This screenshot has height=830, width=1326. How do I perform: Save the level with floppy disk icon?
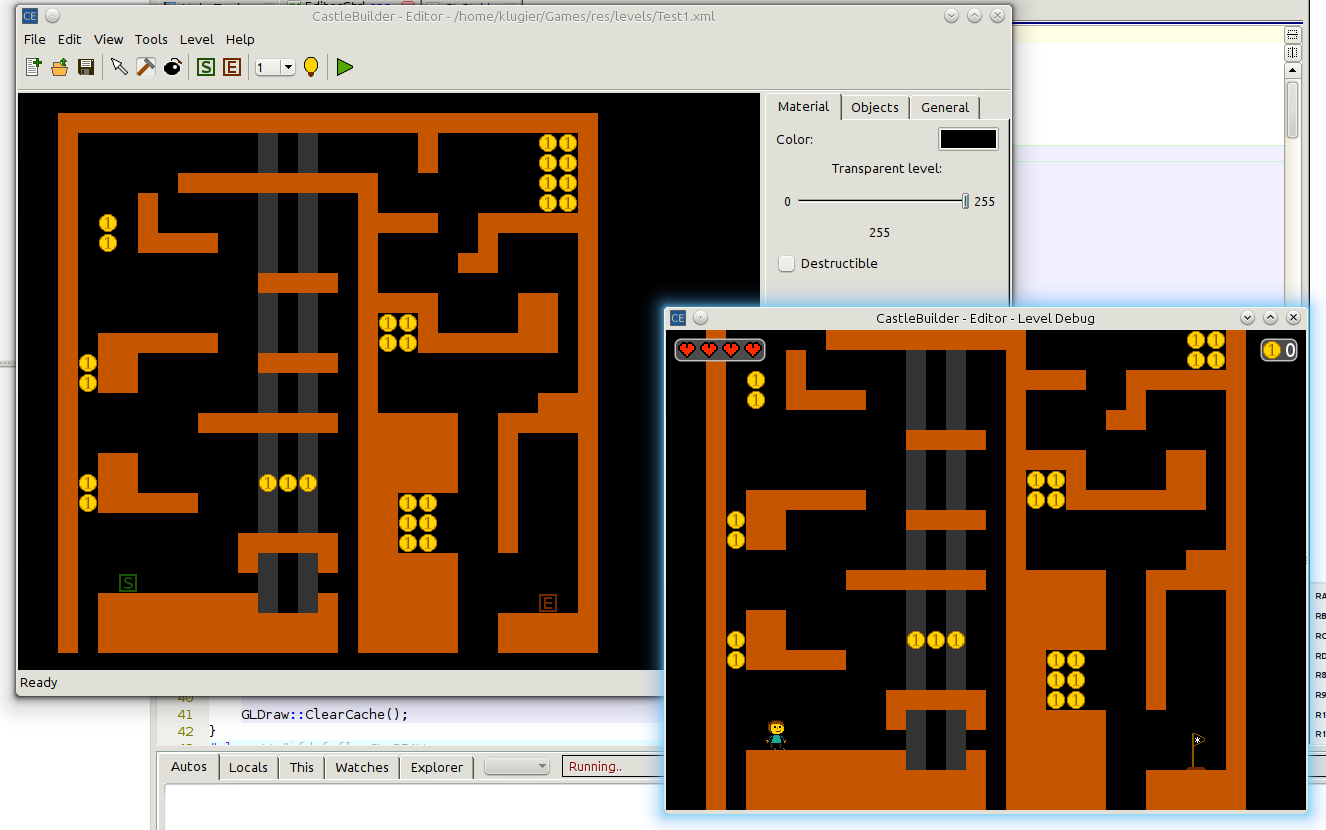[86, 67]
